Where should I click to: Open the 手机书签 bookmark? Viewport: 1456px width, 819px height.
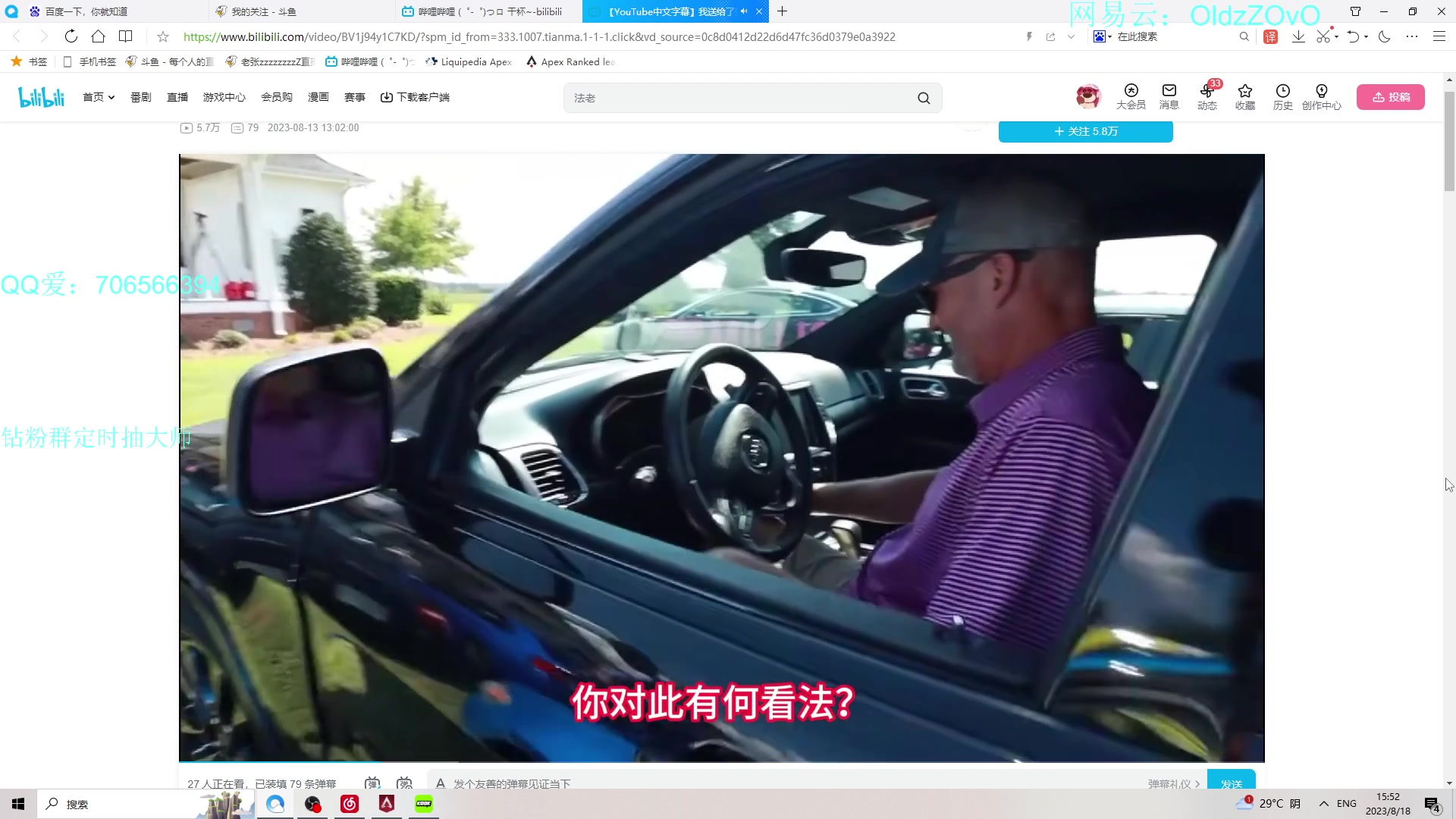pyautogui.click(x=89, y=61)
